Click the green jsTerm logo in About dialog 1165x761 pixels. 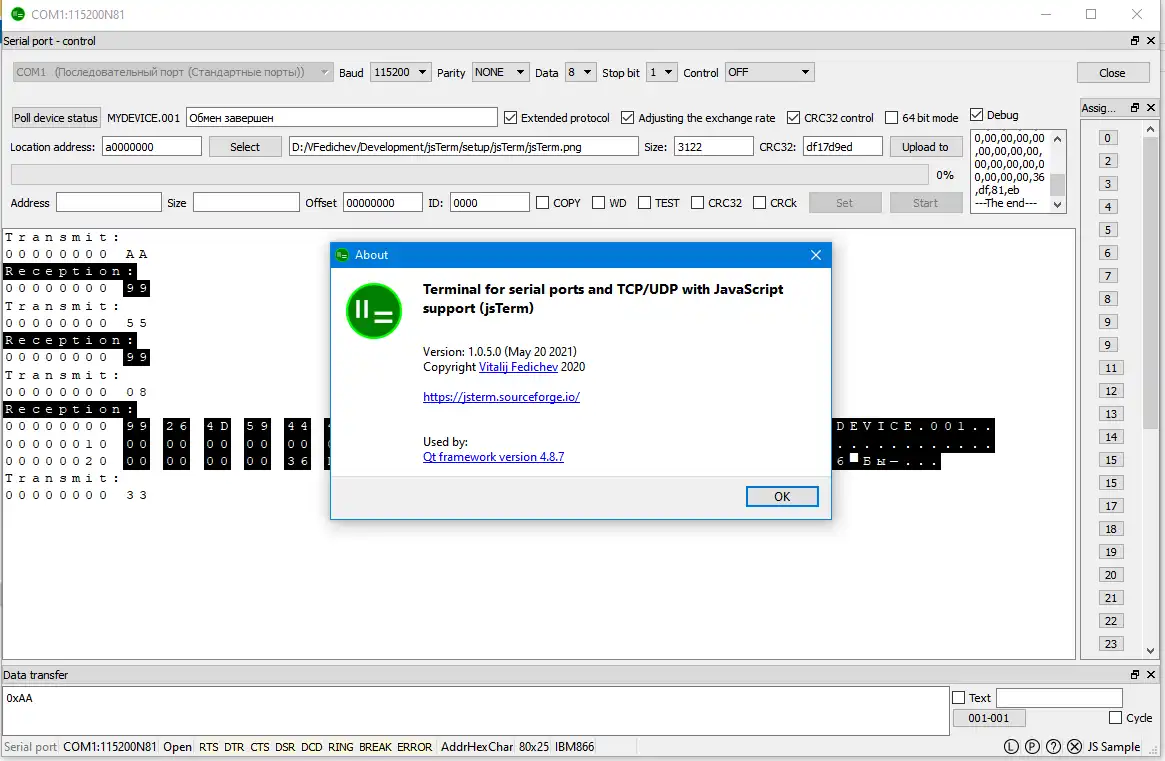[374, 311]
